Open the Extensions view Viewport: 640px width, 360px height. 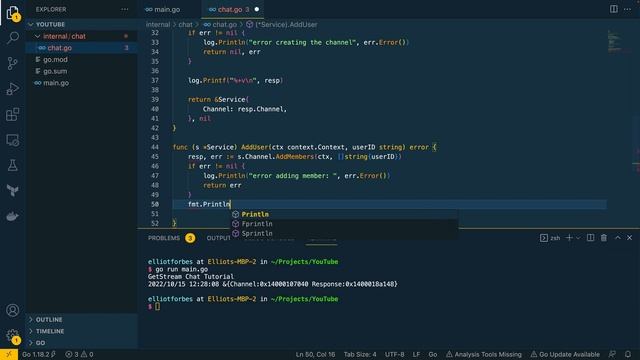tap(13, 114)
